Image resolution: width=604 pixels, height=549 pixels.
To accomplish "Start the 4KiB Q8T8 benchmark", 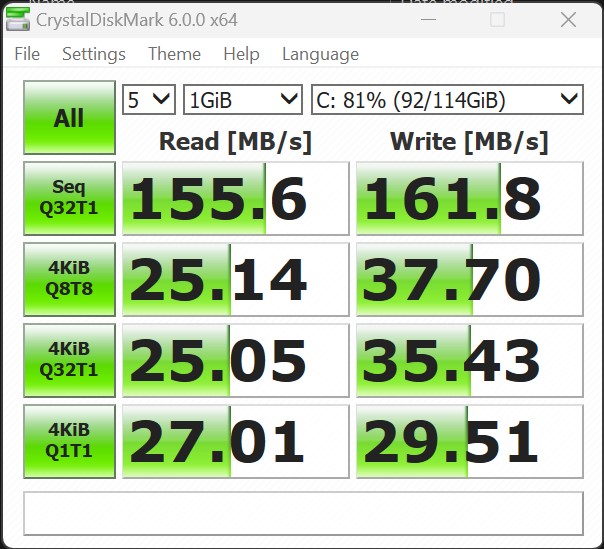I will click(69, 279).
